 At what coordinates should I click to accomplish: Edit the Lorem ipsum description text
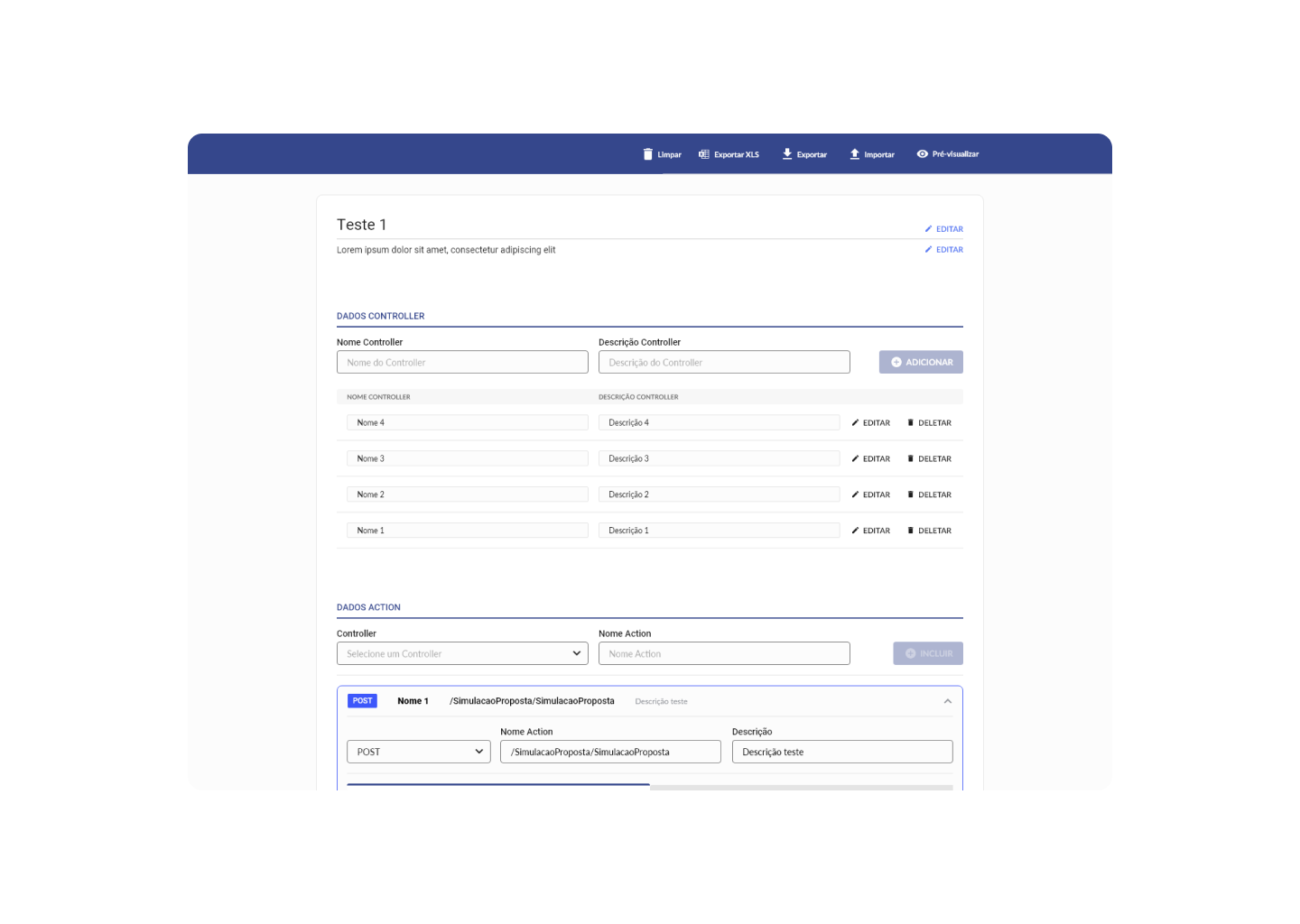[x=943, y=250]
